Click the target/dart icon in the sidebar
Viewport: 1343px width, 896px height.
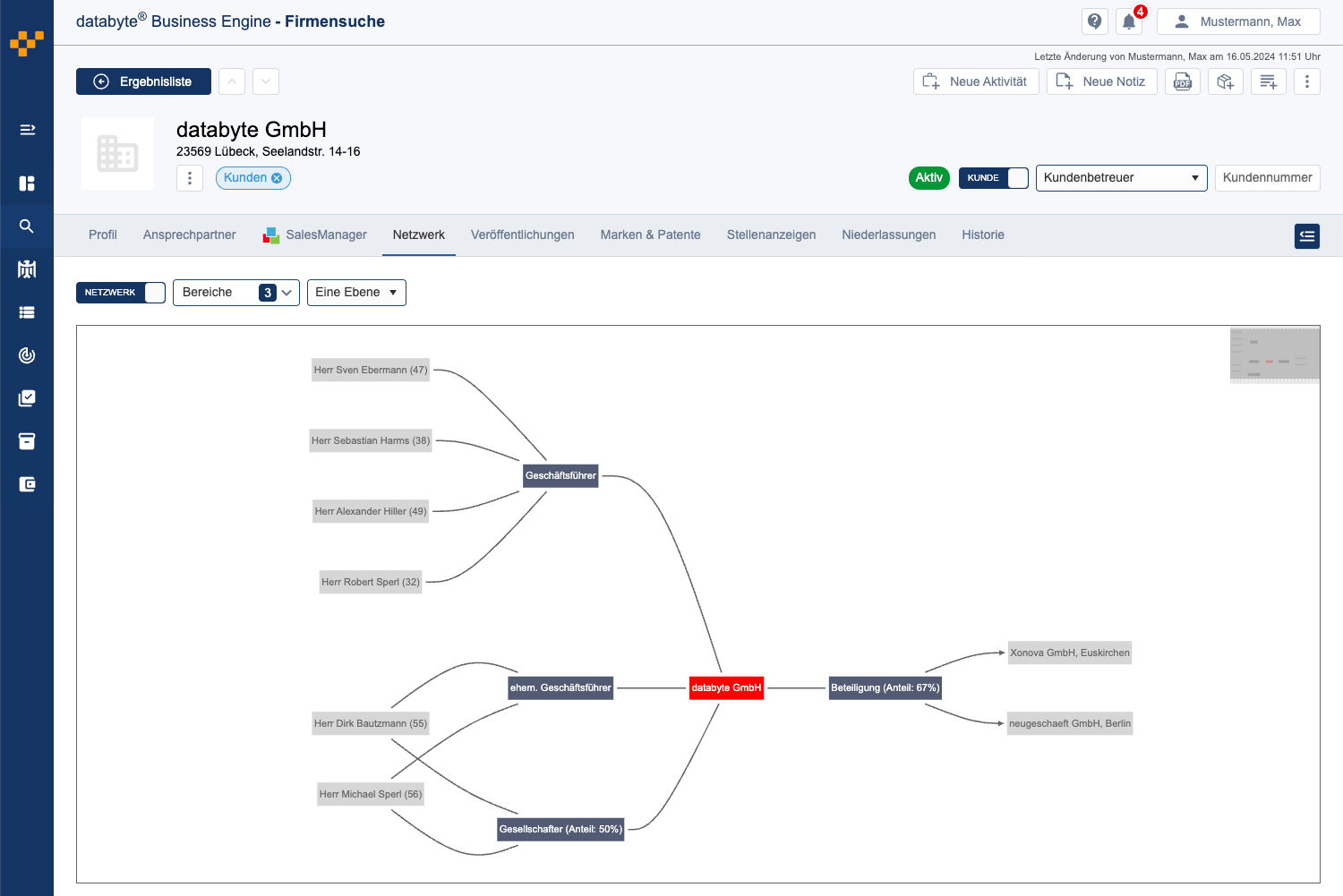[x=27, y=354]
